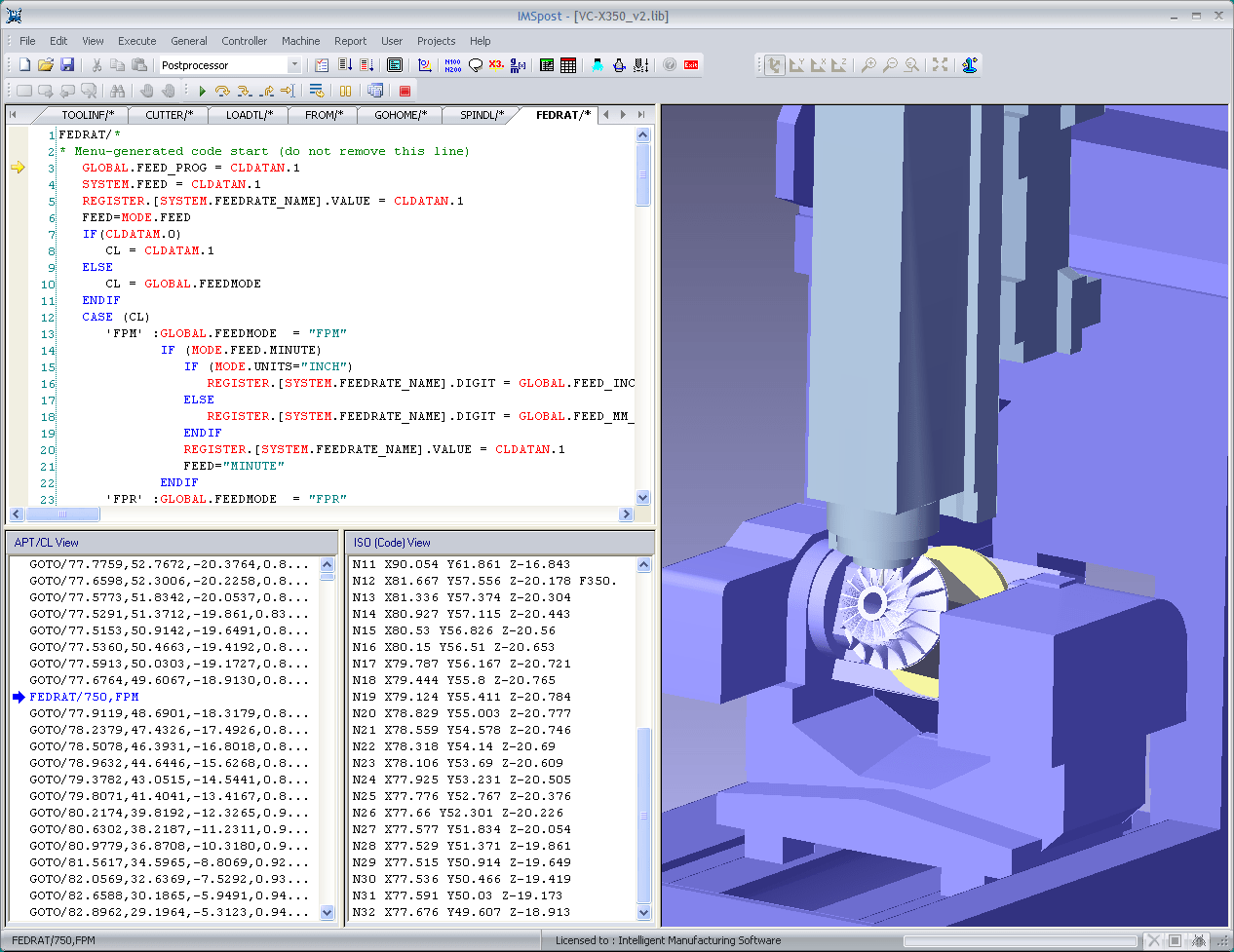This screenshot has height=952, width=1234.
Task: Switch to the TOOLINF/* tab
Action: click(88, 115)
